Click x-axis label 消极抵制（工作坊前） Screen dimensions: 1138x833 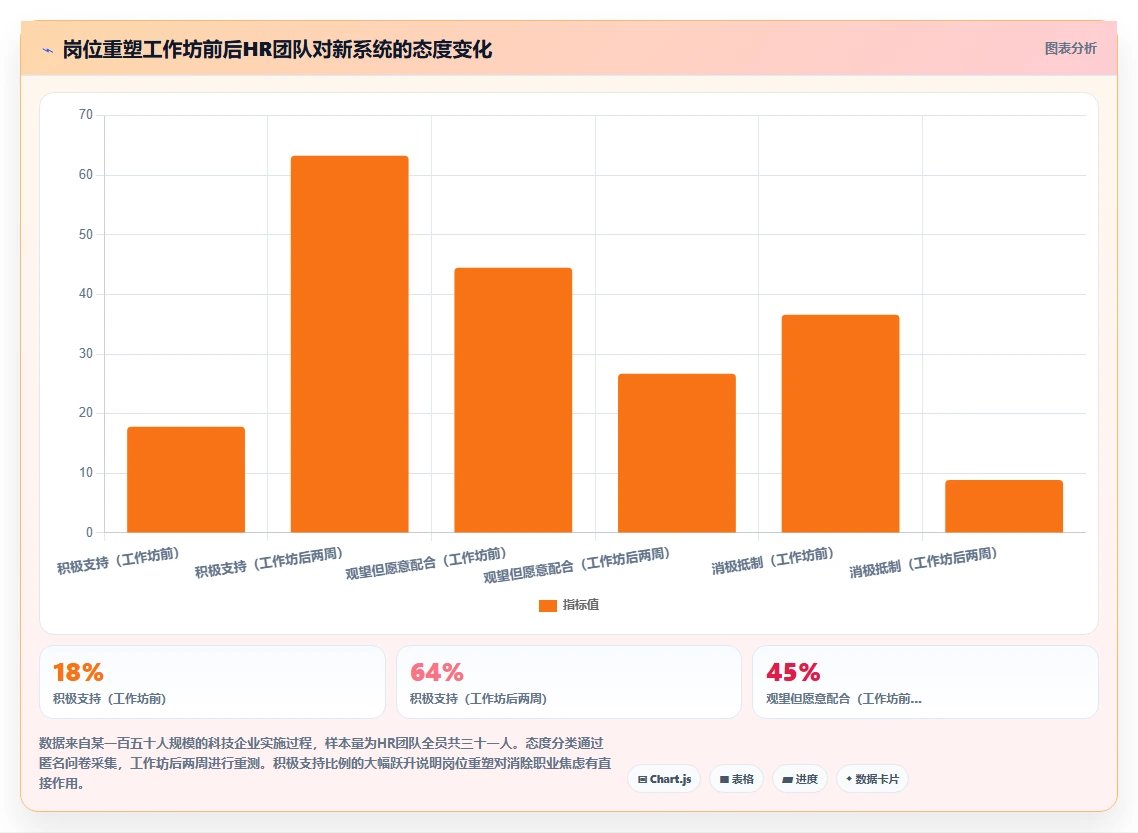[773, 561]
